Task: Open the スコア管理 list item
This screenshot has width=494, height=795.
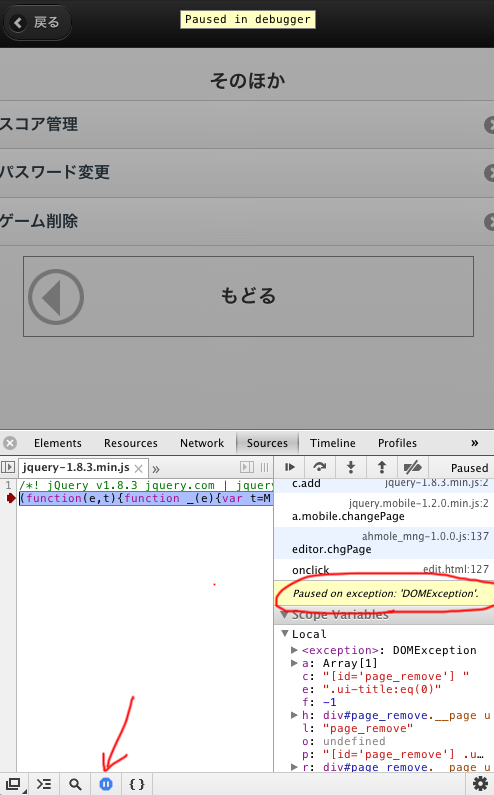Action: (247, 125)
